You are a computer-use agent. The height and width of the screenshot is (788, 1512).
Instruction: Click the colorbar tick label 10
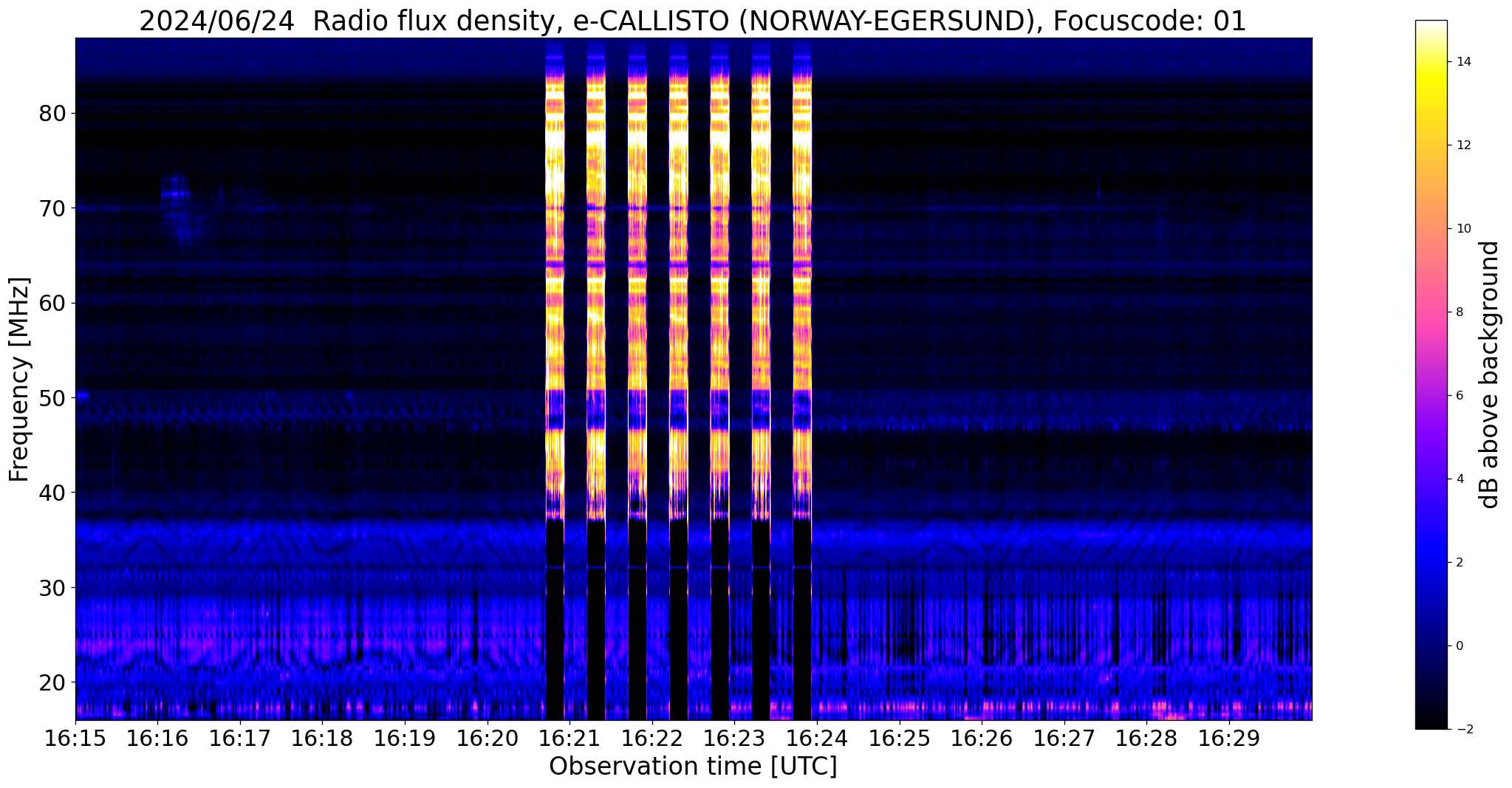[1463, 229]
